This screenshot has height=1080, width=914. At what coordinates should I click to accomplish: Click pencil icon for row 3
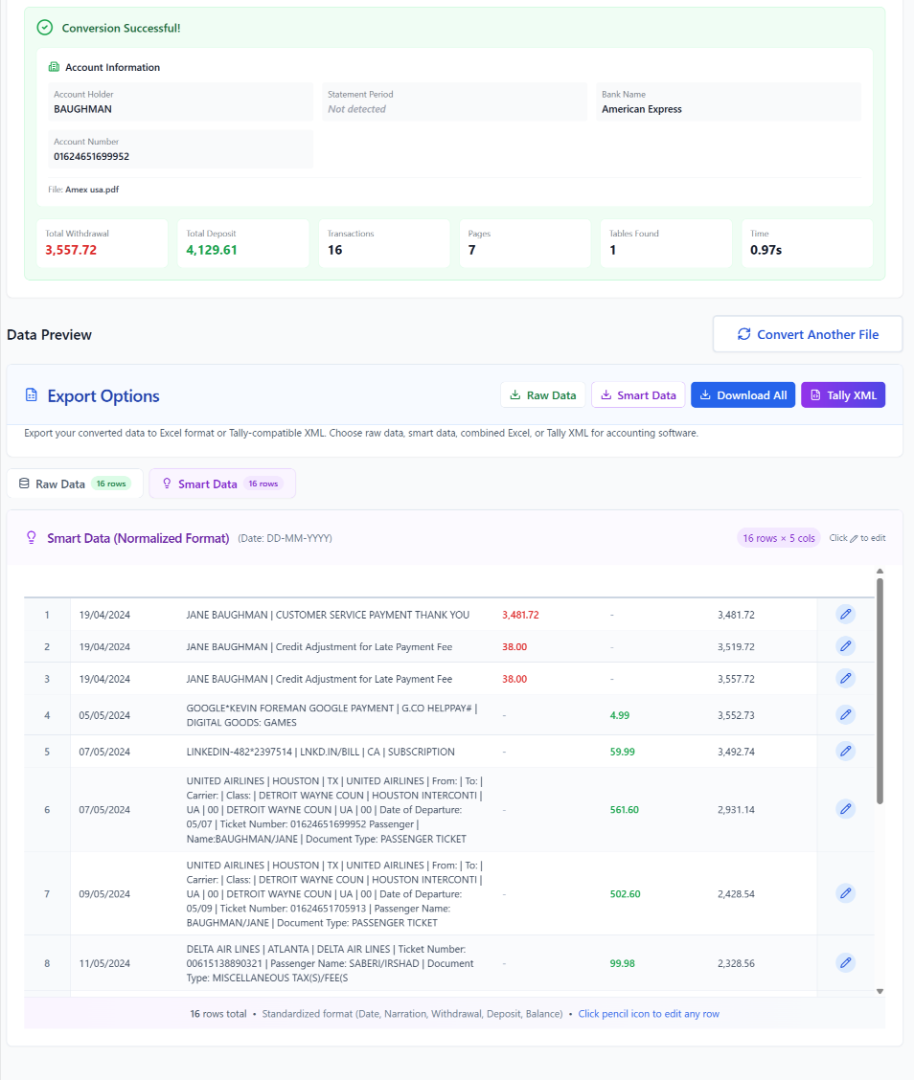coord(845,679)
